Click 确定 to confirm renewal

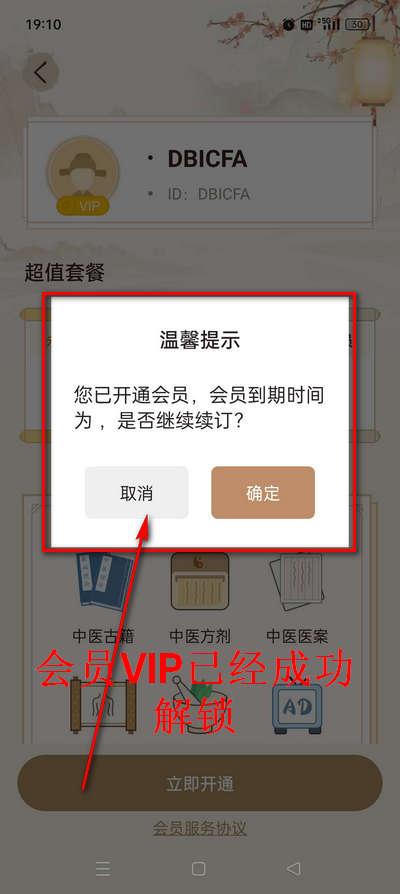coord(263,493)
